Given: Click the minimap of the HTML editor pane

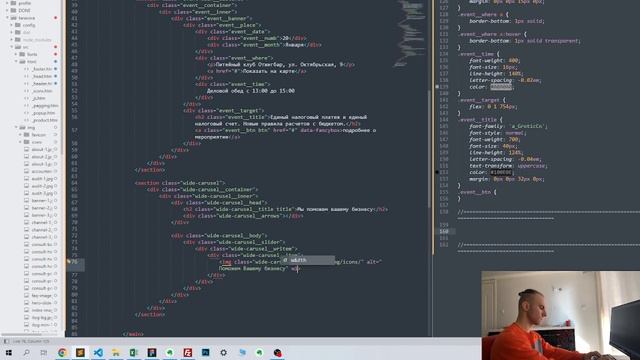Looking at the screenshot, I should 410,35.
